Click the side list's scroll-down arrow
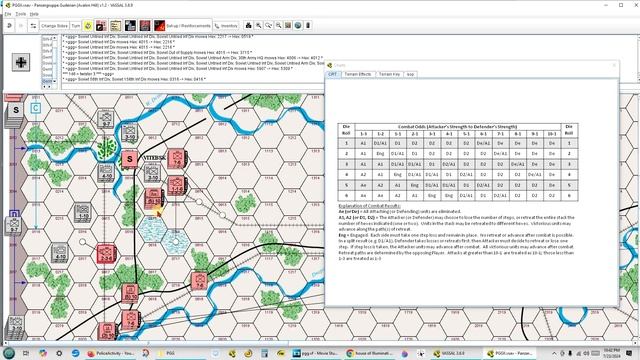The width and height of the screenshot is (640, 360). point(54,81)
